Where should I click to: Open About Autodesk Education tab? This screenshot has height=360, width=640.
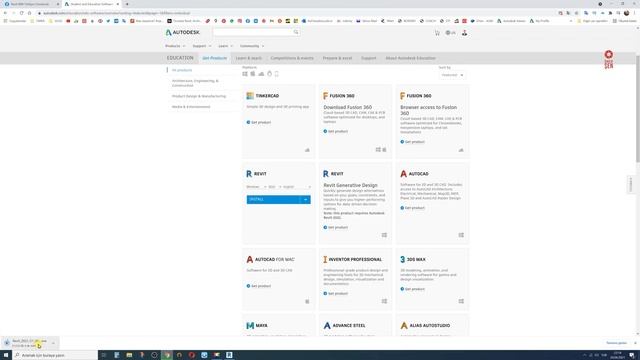411,58
